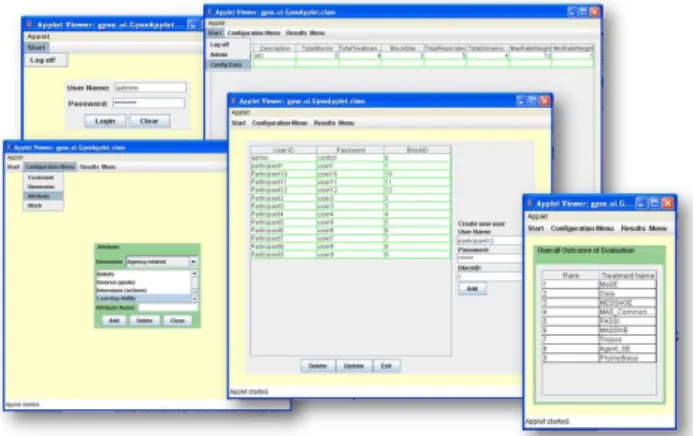
Task: Click Exit button below users table
Action: 386,366
